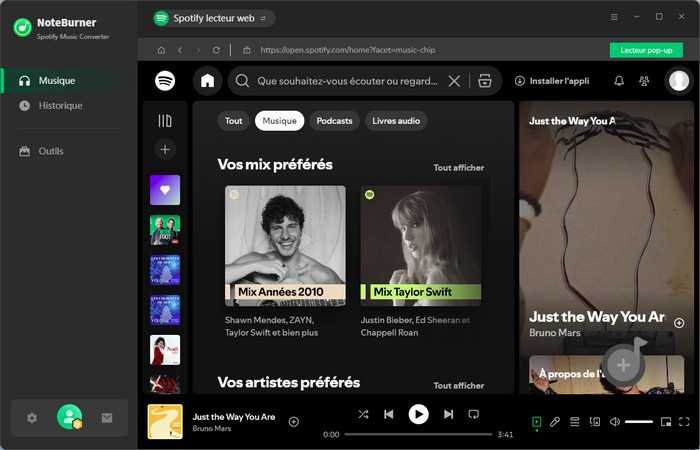Image resolution: width=700 pixels, height=450 pixels.
Task: Select the Tout filter chip
Action: 233,121
